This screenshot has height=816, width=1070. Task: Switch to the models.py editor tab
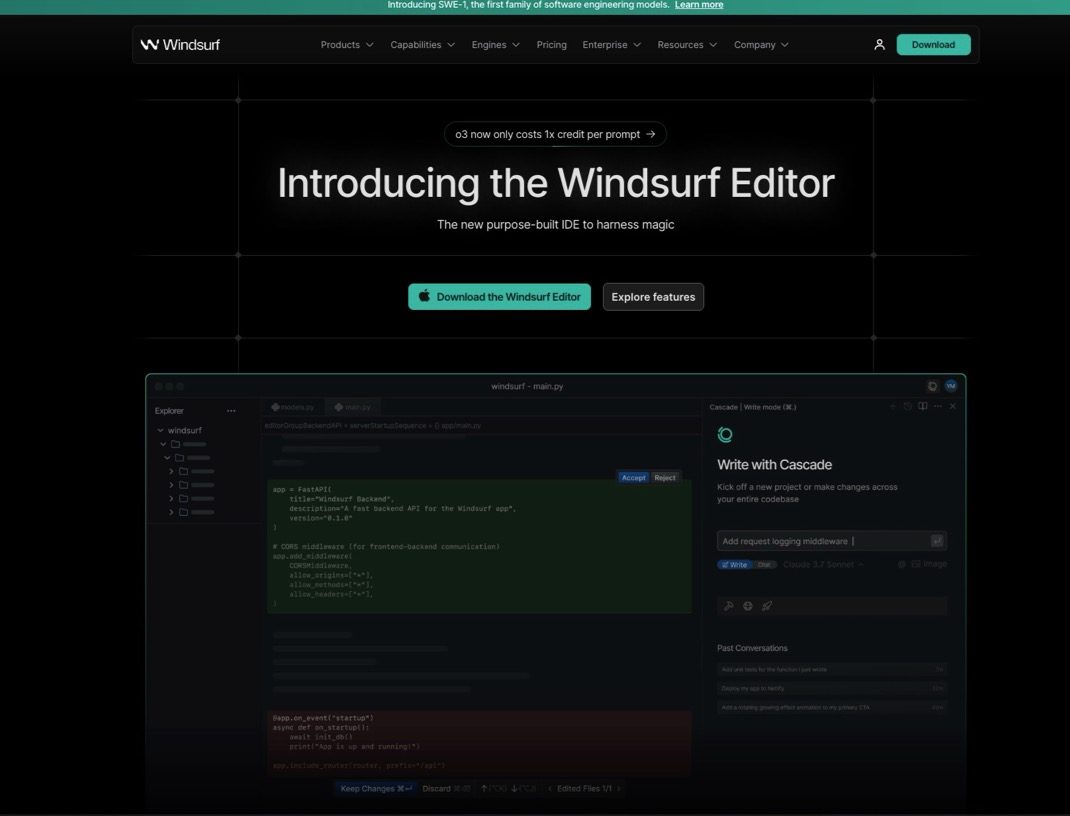tap(293, 407)
